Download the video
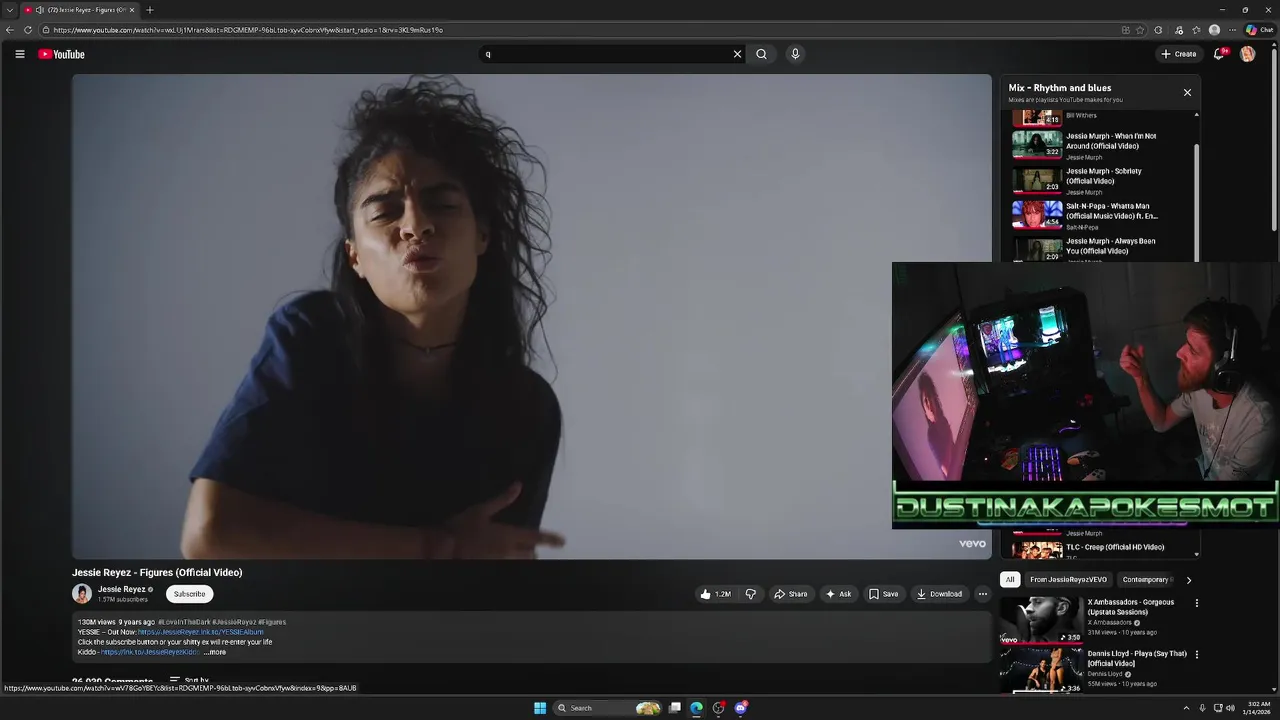 [x=939, y=594]
